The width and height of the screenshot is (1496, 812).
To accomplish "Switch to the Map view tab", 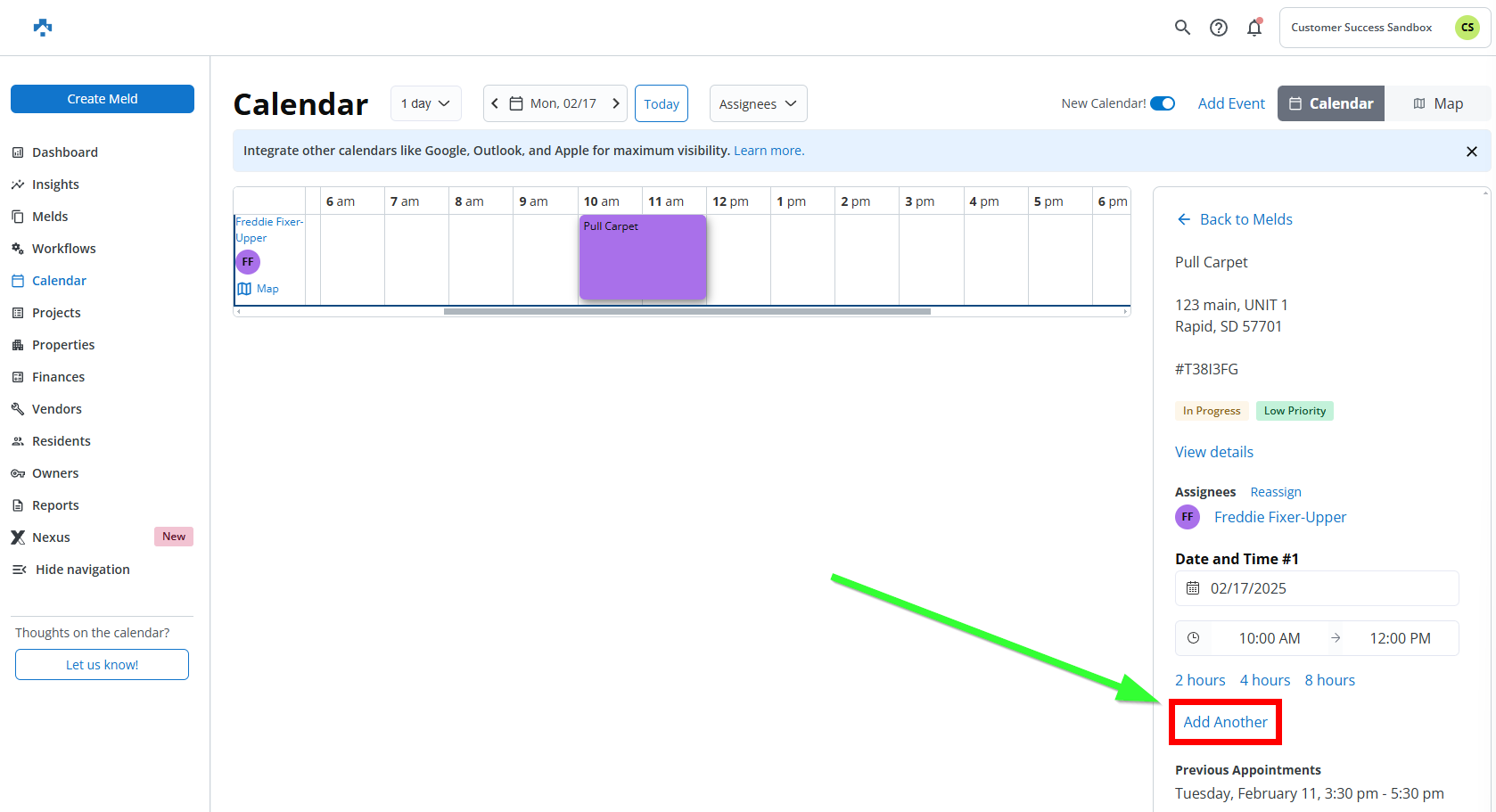I will pyautogui.click(x=1437, y=103).
